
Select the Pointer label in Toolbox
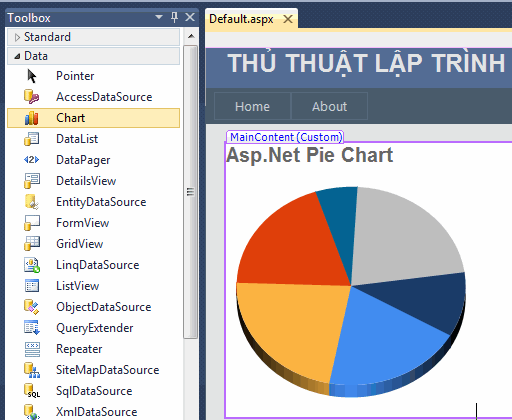(75, 76)
